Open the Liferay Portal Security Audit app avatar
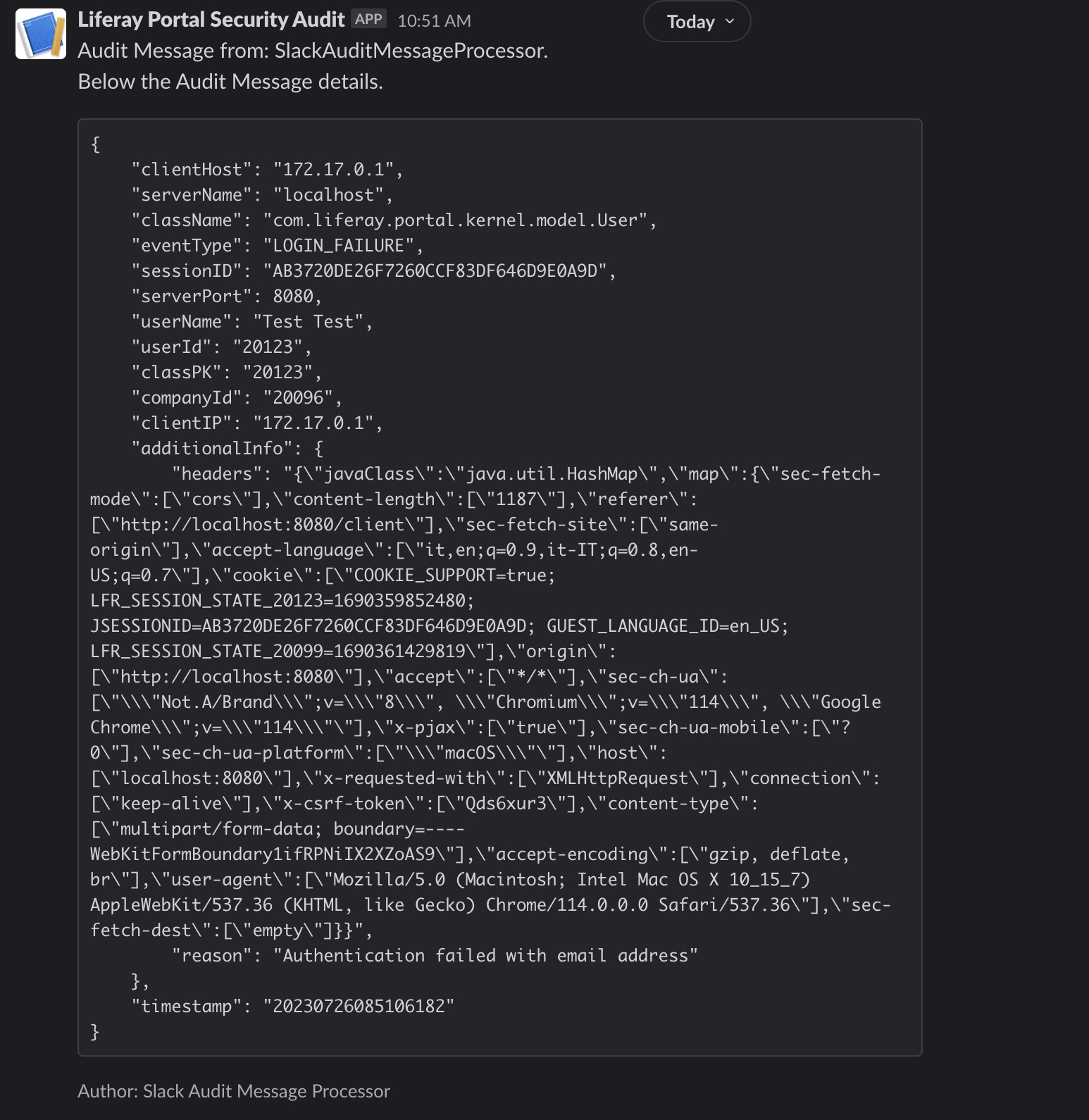This screenshot has width=1089, height=1120. [41, 34]
